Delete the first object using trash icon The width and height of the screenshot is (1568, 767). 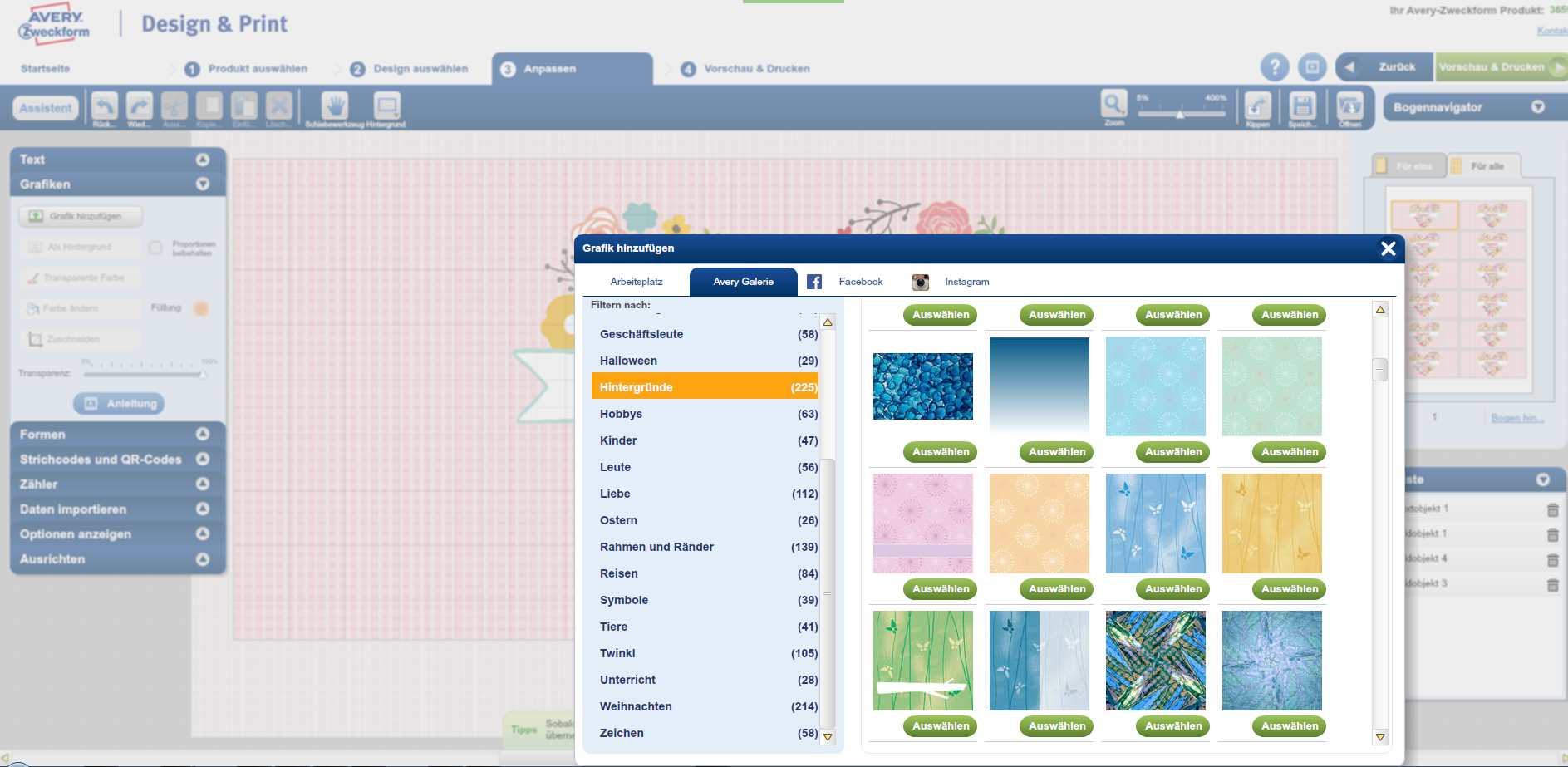pyautogui.click(x=1552, y=509)
